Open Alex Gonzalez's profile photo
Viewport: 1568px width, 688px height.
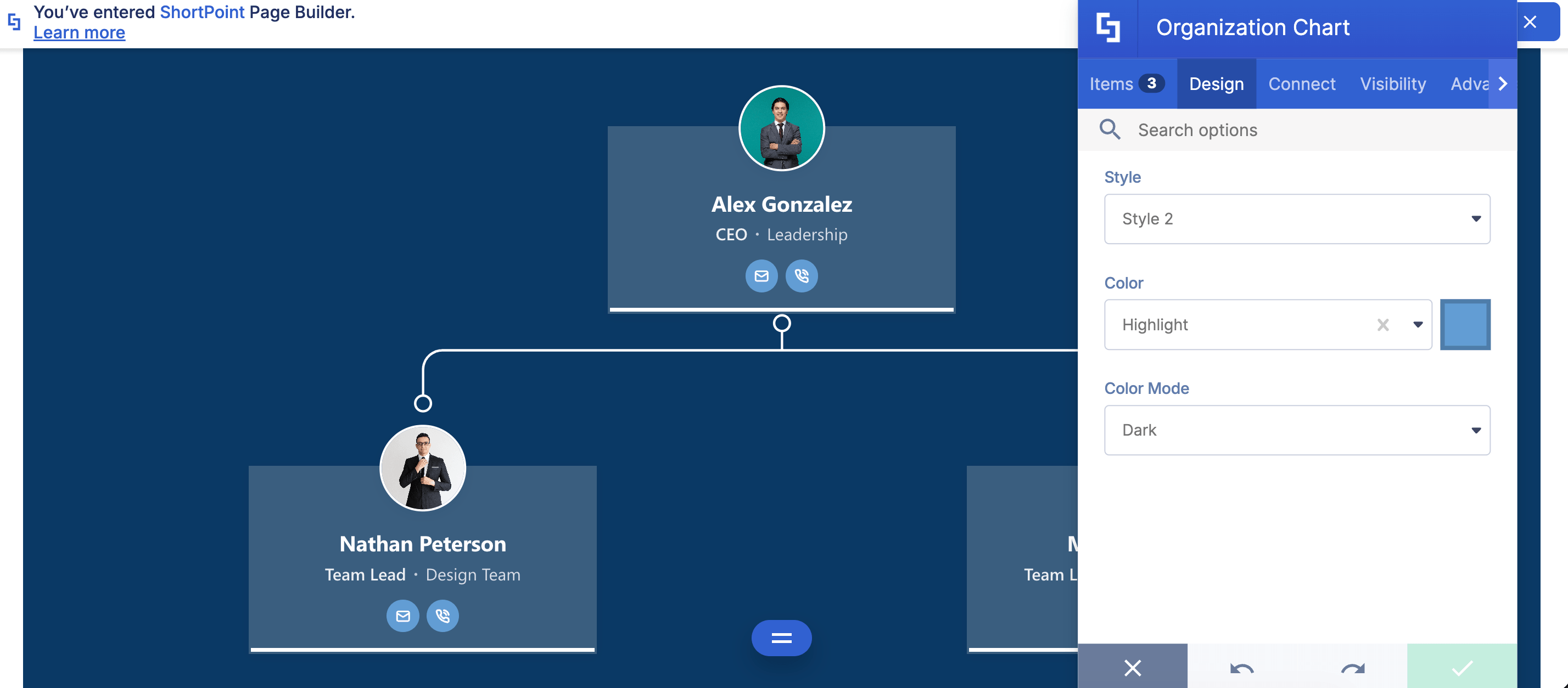(782, 128)
